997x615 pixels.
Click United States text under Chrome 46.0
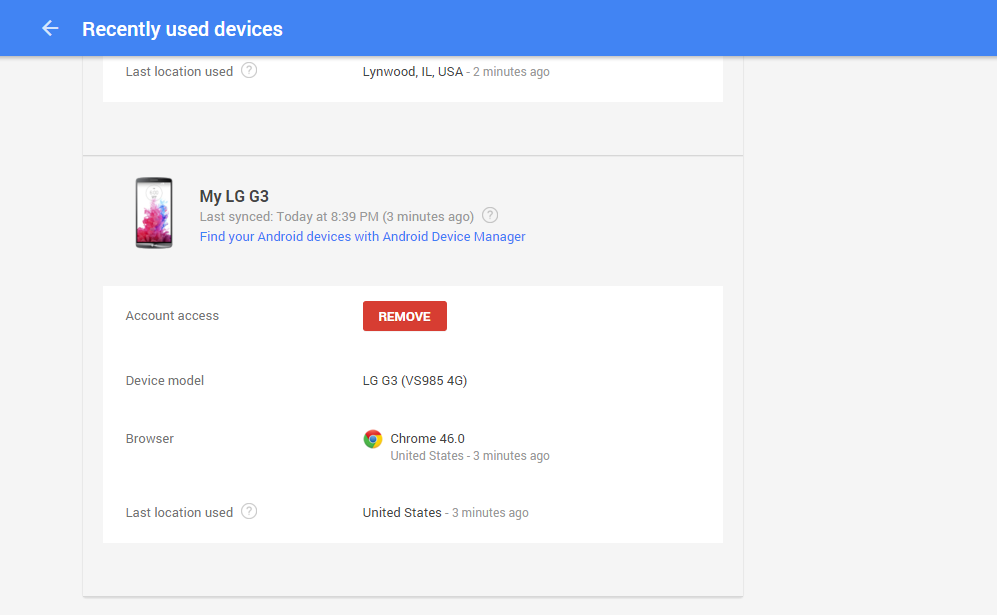427,456
